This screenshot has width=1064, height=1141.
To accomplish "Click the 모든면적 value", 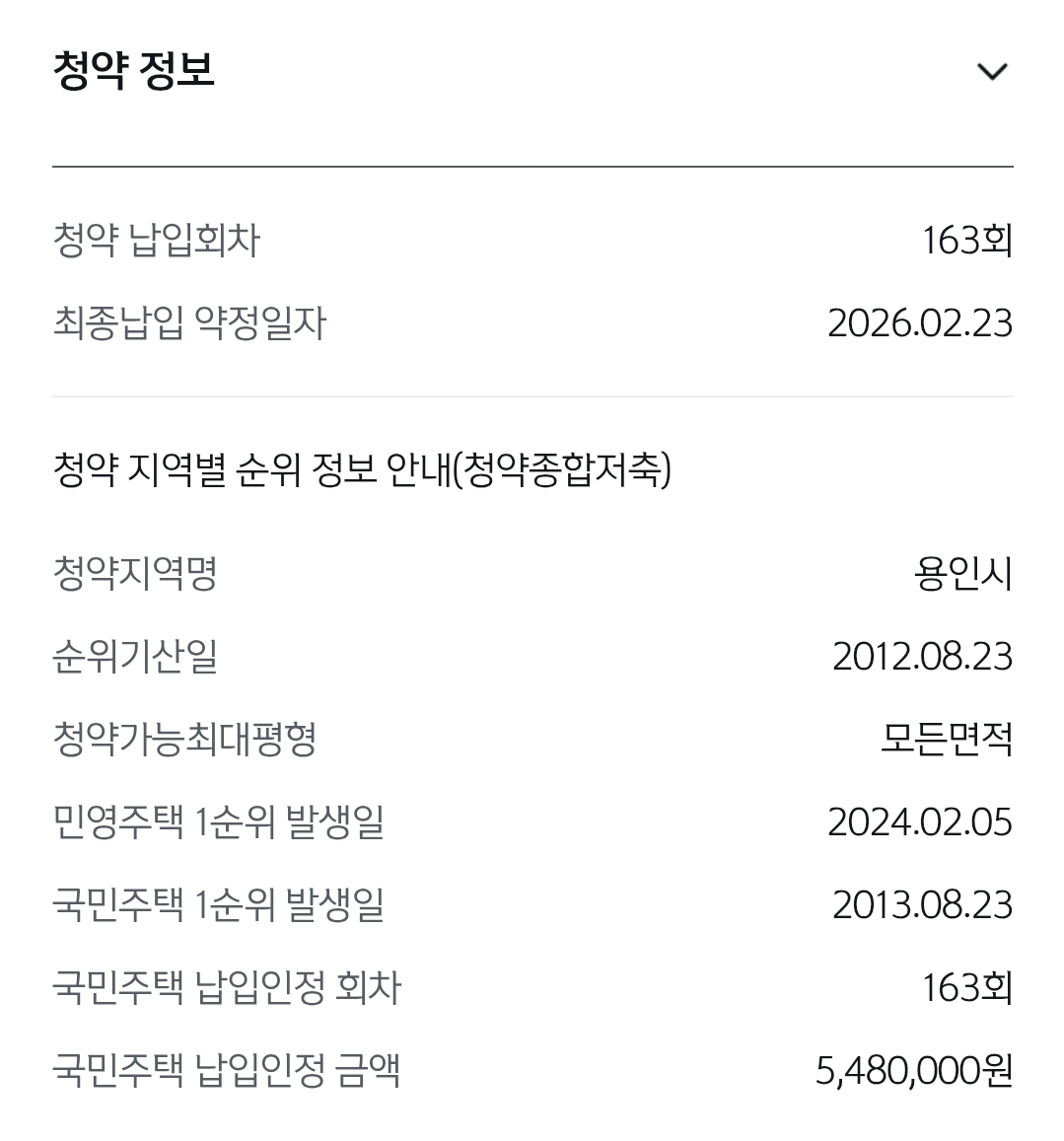I will tap(946, 739).
